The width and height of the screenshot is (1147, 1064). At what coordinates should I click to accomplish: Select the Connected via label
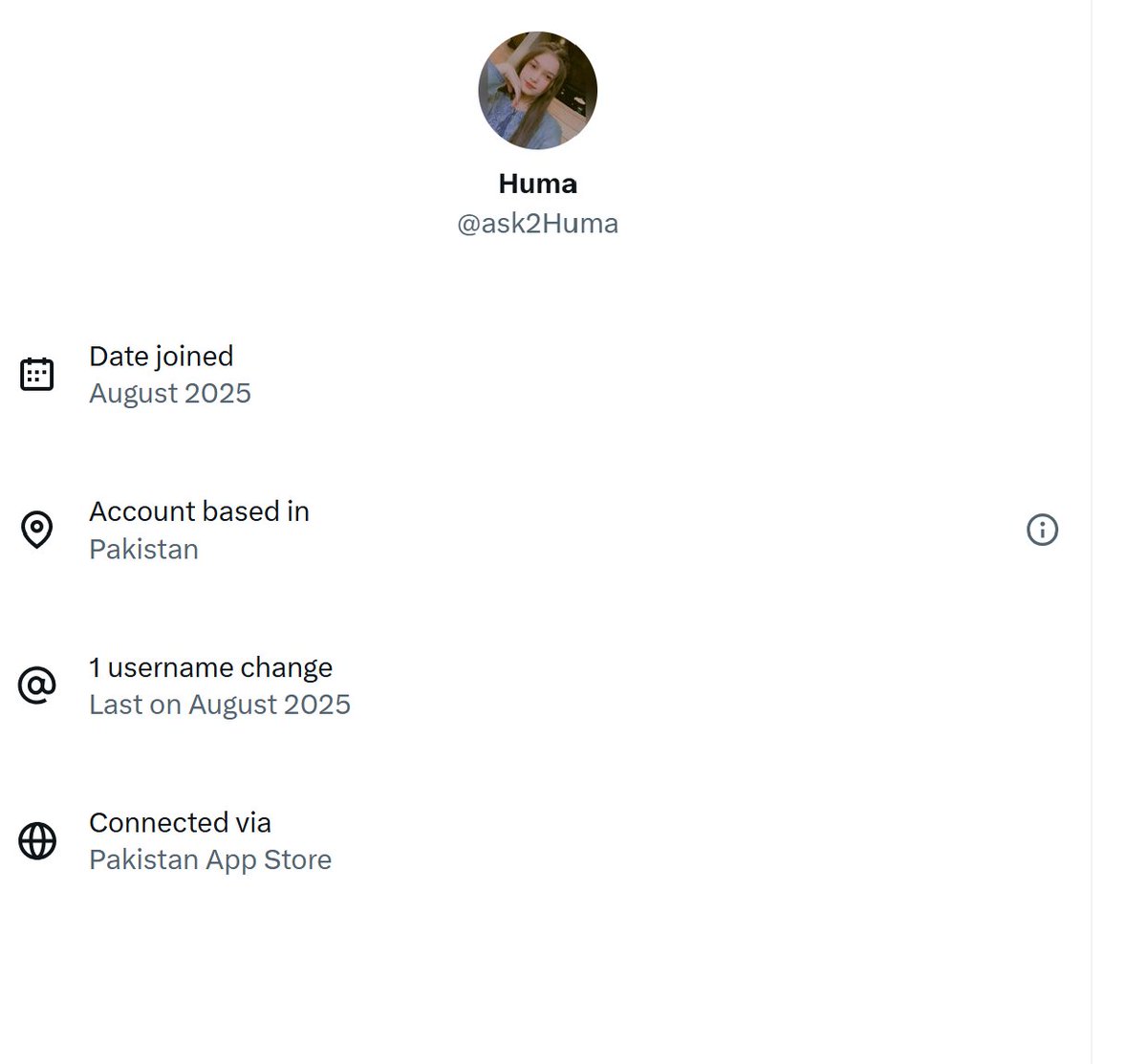click(x=180, y=822)
